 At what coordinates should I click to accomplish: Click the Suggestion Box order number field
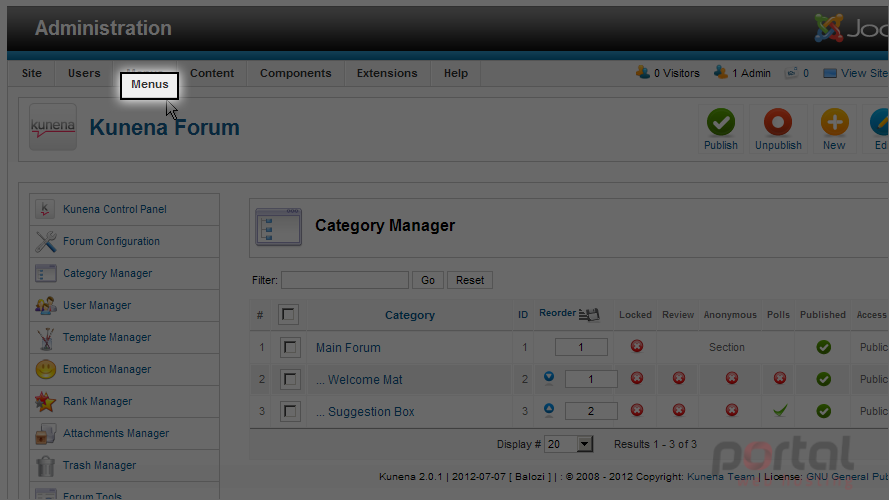591,411
